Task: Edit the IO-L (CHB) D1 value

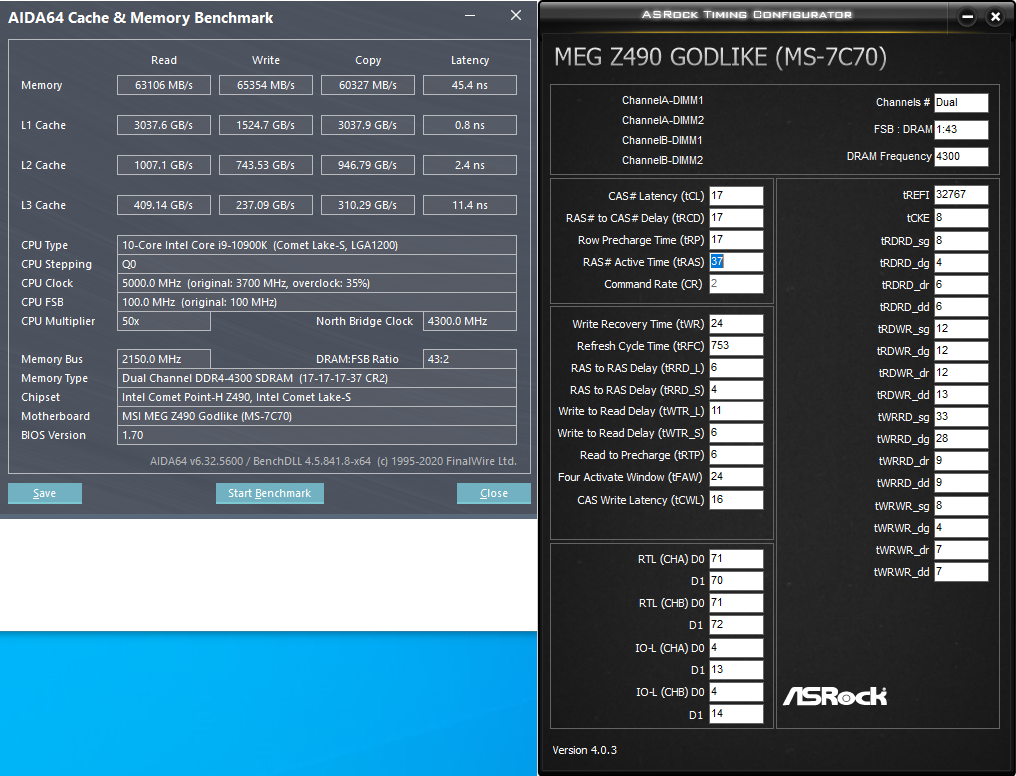Action: tap(736, 713)
